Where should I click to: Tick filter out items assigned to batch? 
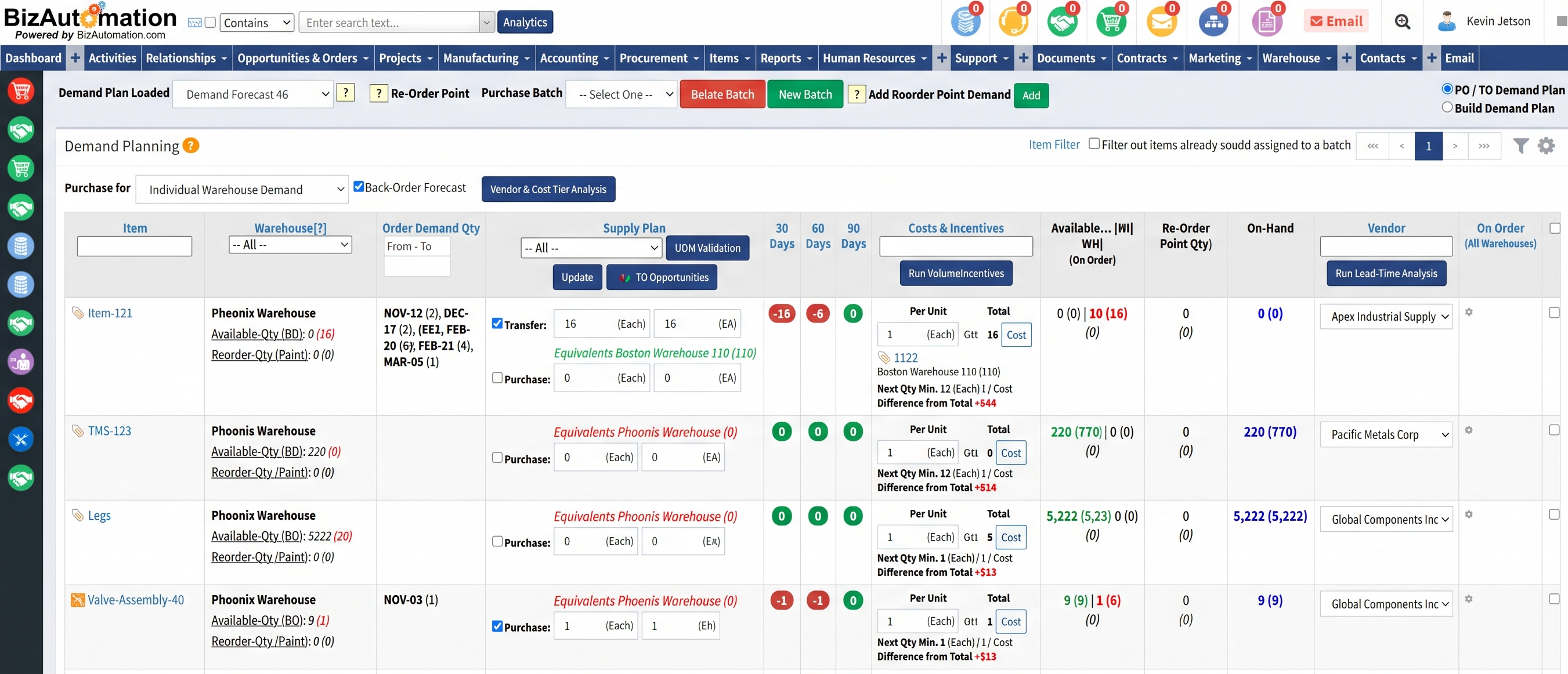[x=1094, y=144]
